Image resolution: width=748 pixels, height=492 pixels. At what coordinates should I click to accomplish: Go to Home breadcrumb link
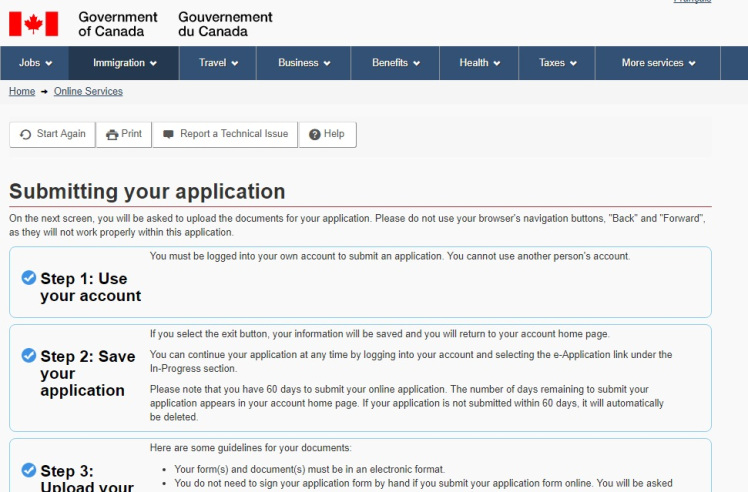(x=22, y=91)
